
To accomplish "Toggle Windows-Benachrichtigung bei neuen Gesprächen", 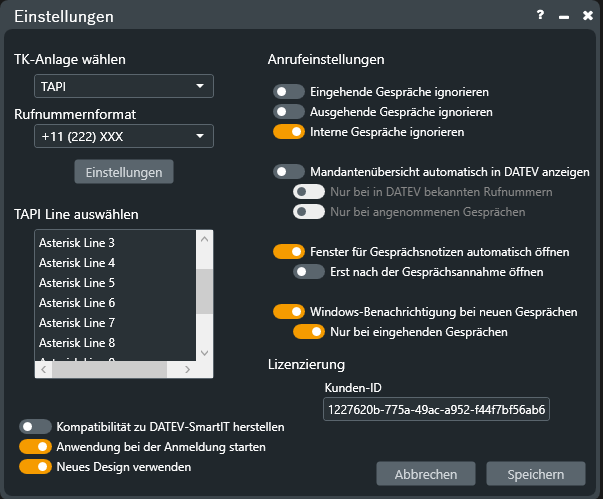I will pyautogui.click(x=288, y=312).
